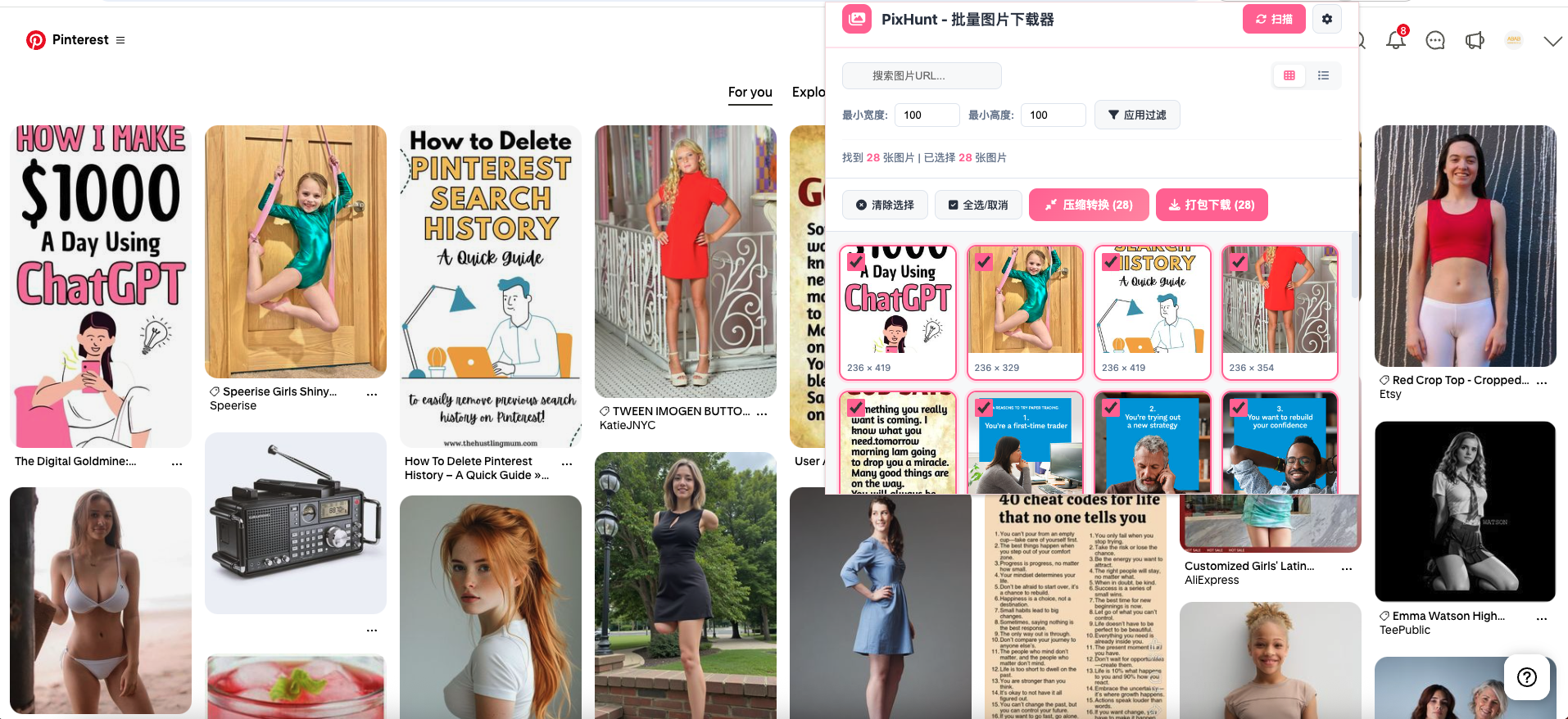Uncheck the green leotard image checkbox
Image resolution: width=1568 pixels, height=719 pixels.
click(x=983, y=262)
